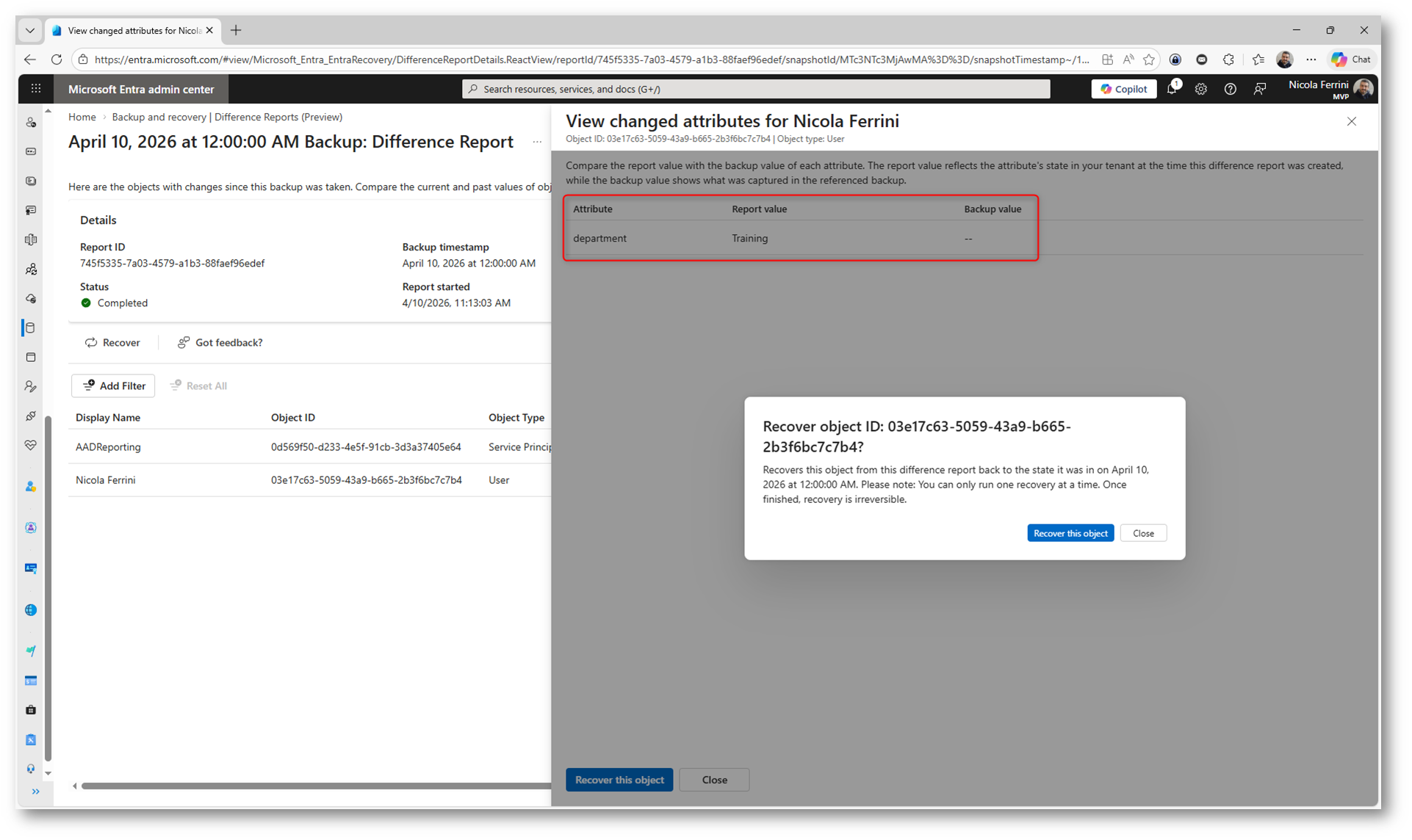Add this page to browser favorites star

coord(1149,59)
